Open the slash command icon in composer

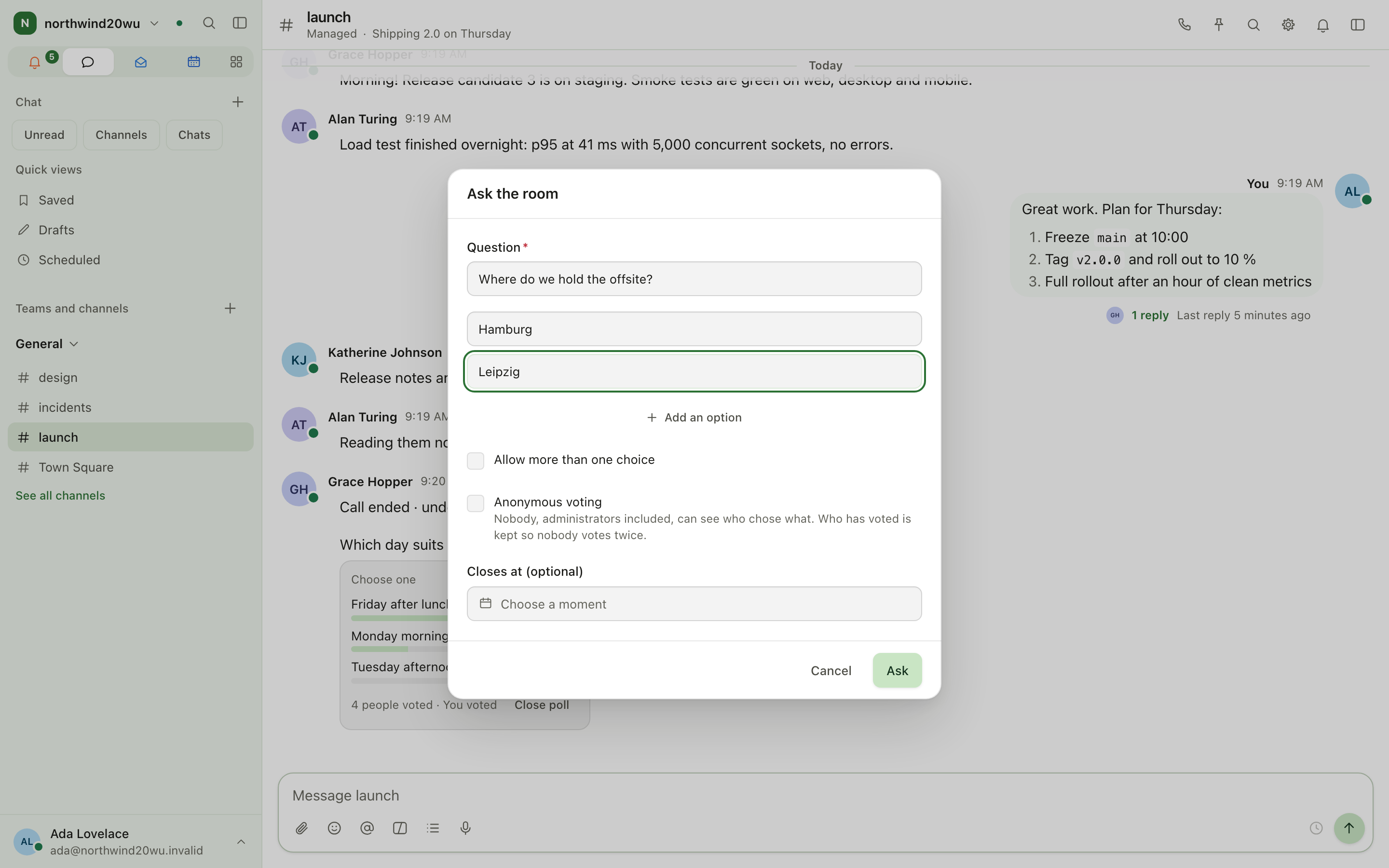click(400, 828)
